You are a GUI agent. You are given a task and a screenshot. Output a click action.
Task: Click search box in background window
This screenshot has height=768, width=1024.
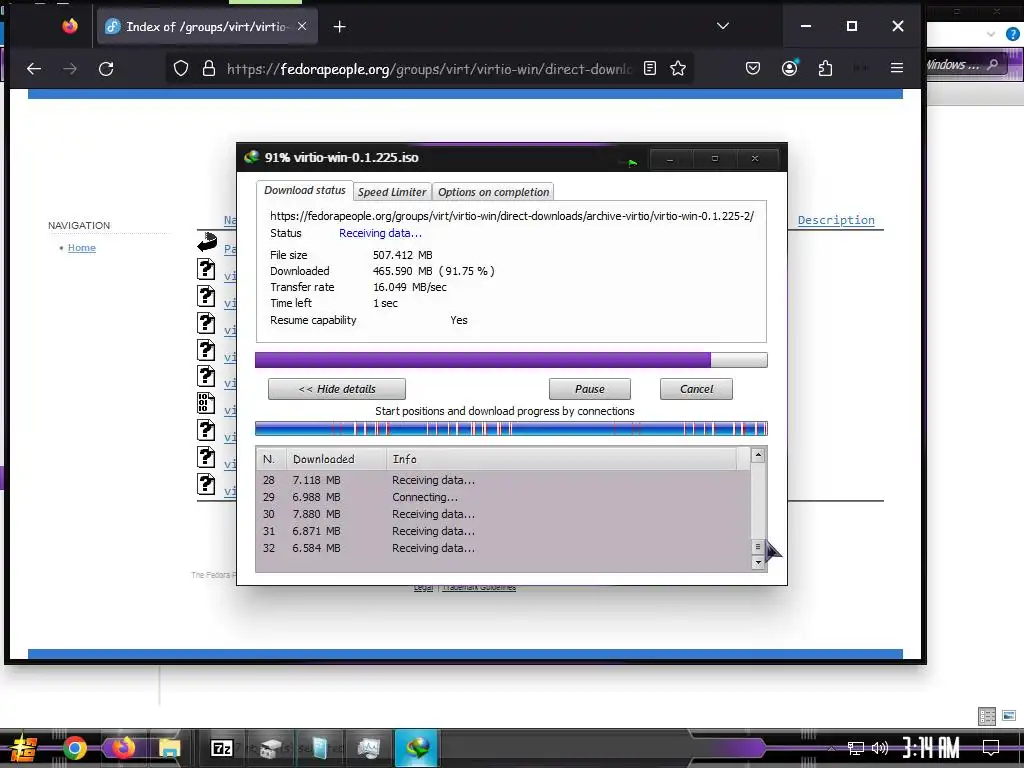(x=965, y=65)
